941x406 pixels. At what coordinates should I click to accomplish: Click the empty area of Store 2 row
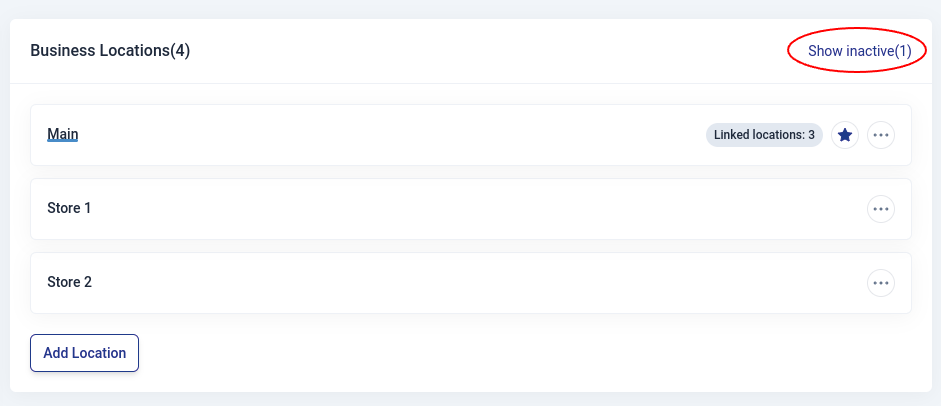click(x=450, y=283)
